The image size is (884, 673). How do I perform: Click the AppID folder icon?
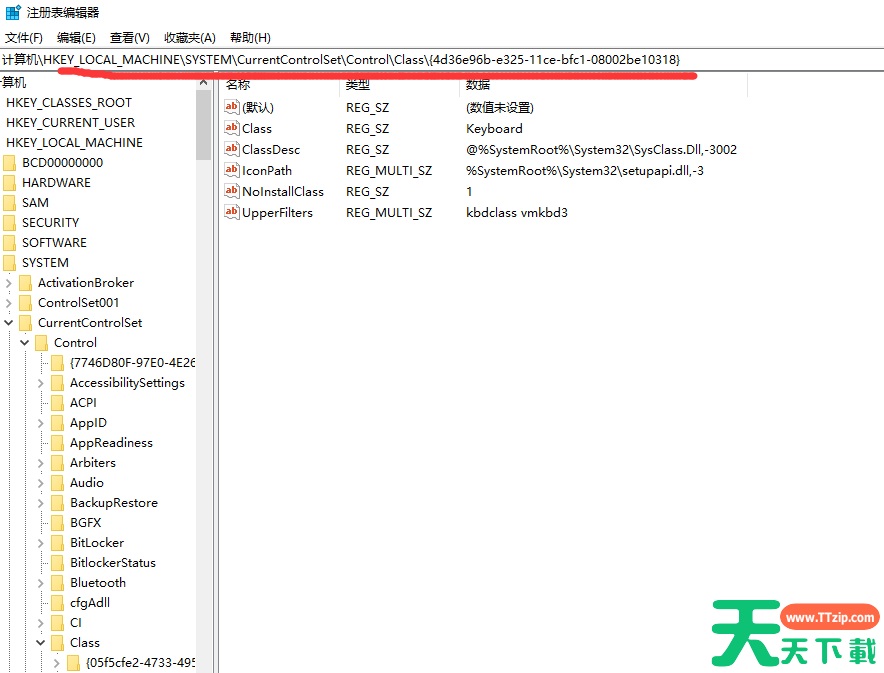tap(58, 423)
